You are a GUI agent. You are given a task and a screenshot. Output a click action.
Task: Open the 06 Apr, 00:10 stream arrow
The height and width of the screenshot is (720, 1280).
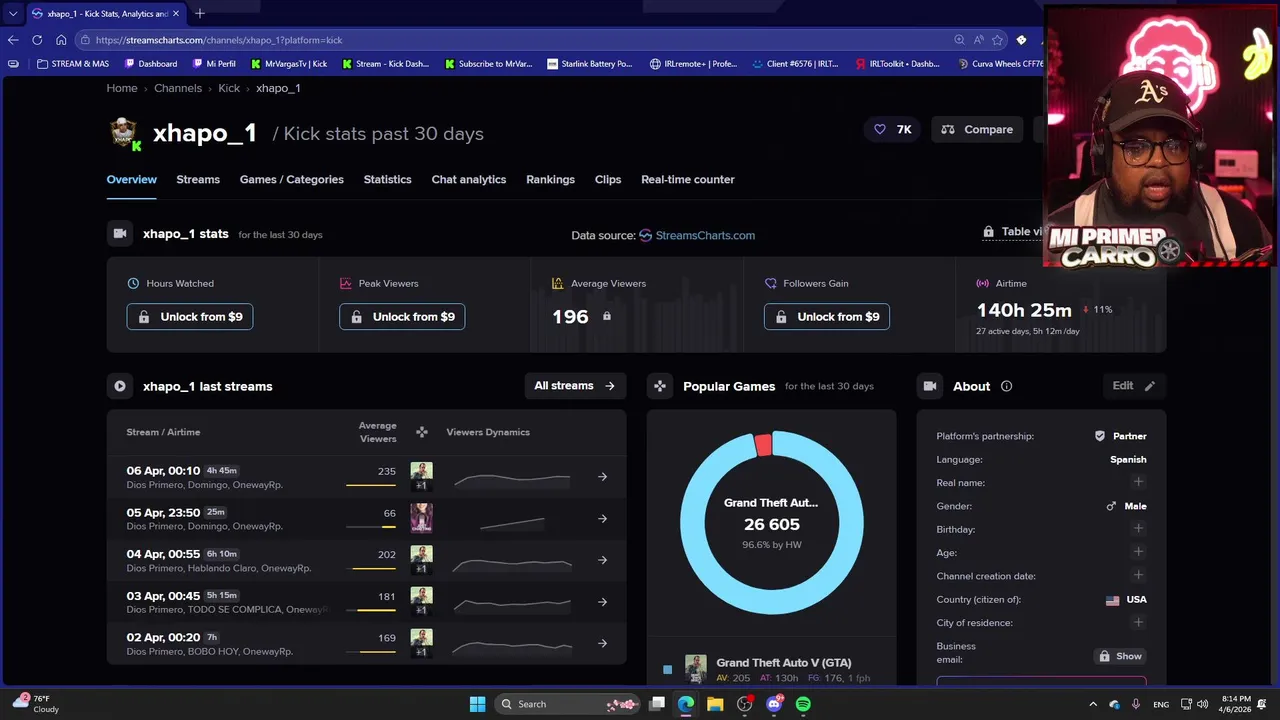(602, 477)
